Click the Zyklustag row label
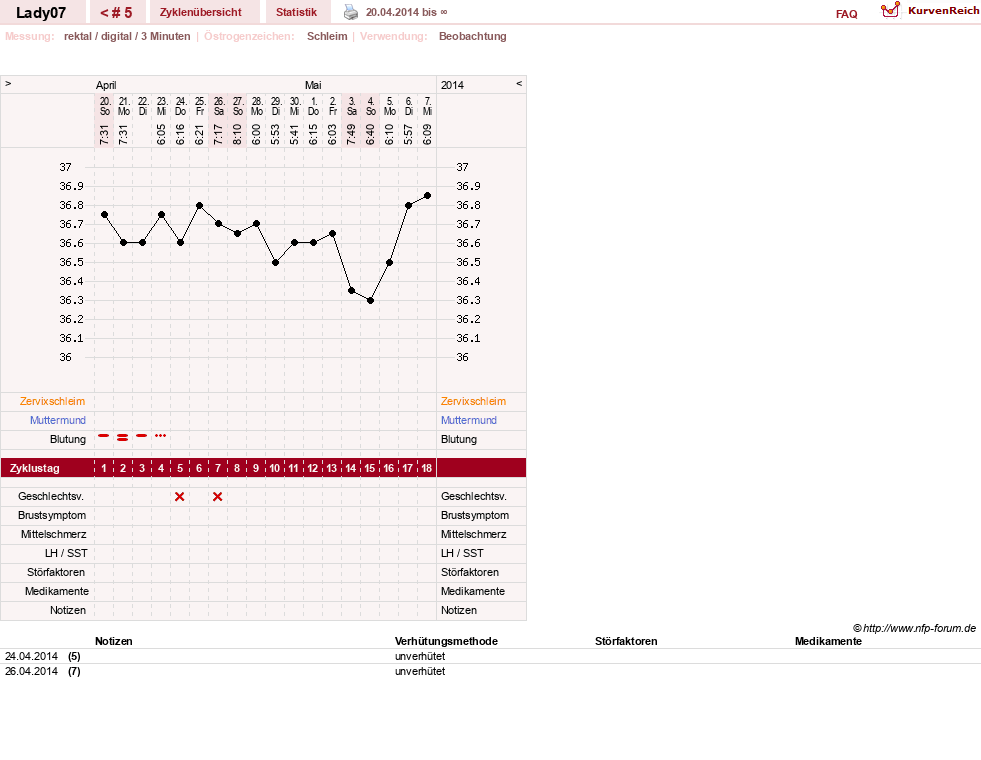 point(35,468)
